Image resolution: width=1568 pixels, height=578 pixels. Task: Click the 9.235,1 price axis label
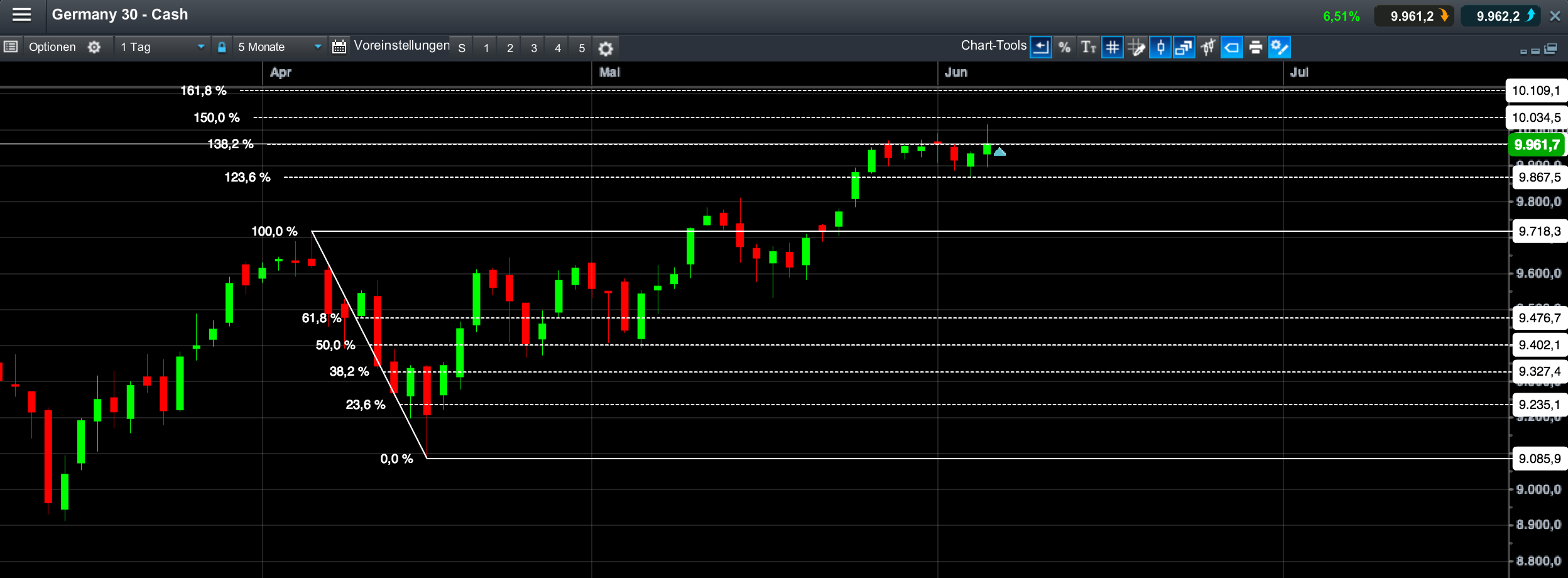pos(1540,405)
